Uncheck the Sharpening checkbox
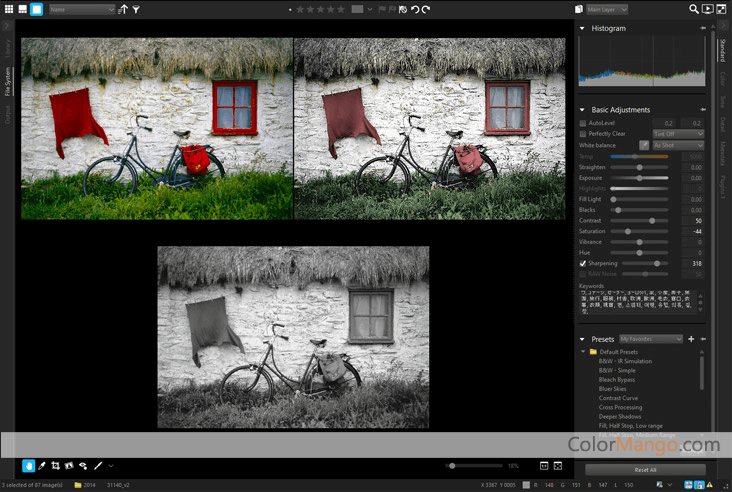 click(583, 263)
